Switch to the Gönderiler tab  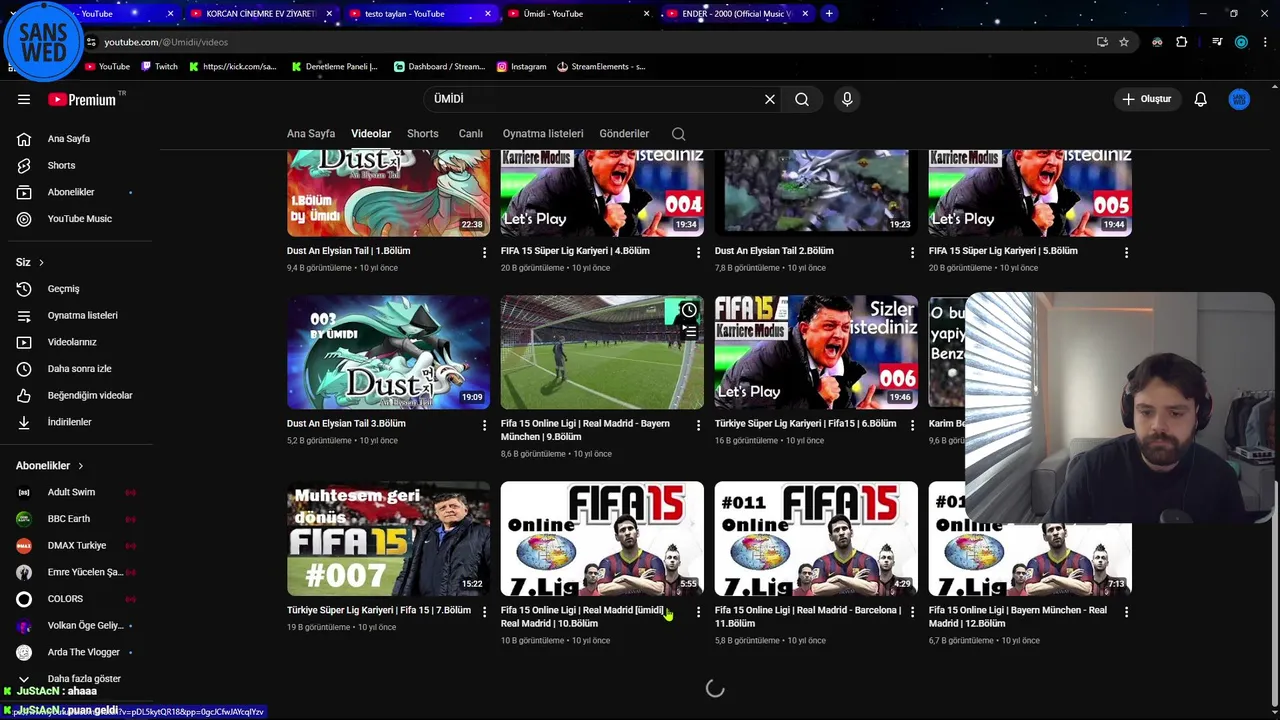[624, 134]
